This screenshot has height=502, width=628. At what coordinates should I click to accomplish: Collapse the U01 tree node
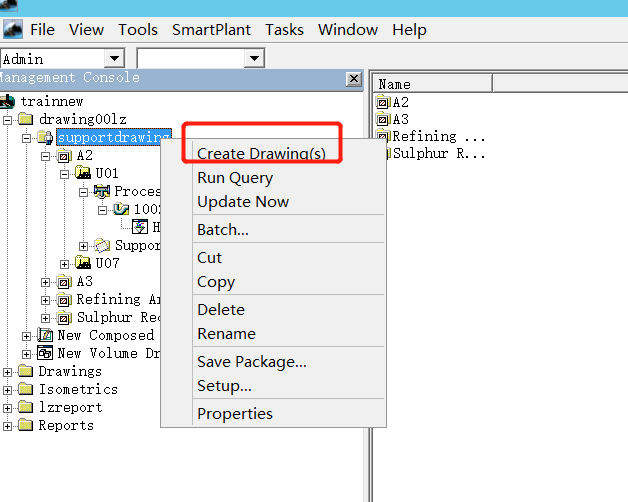pyautogui.click(x=64, y=174)
